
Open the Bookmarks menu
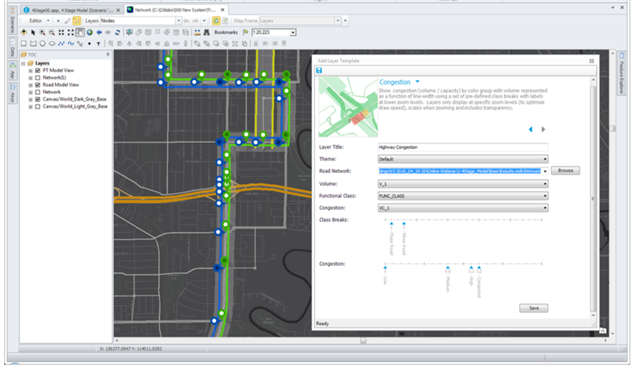click(x=226, y=32)
